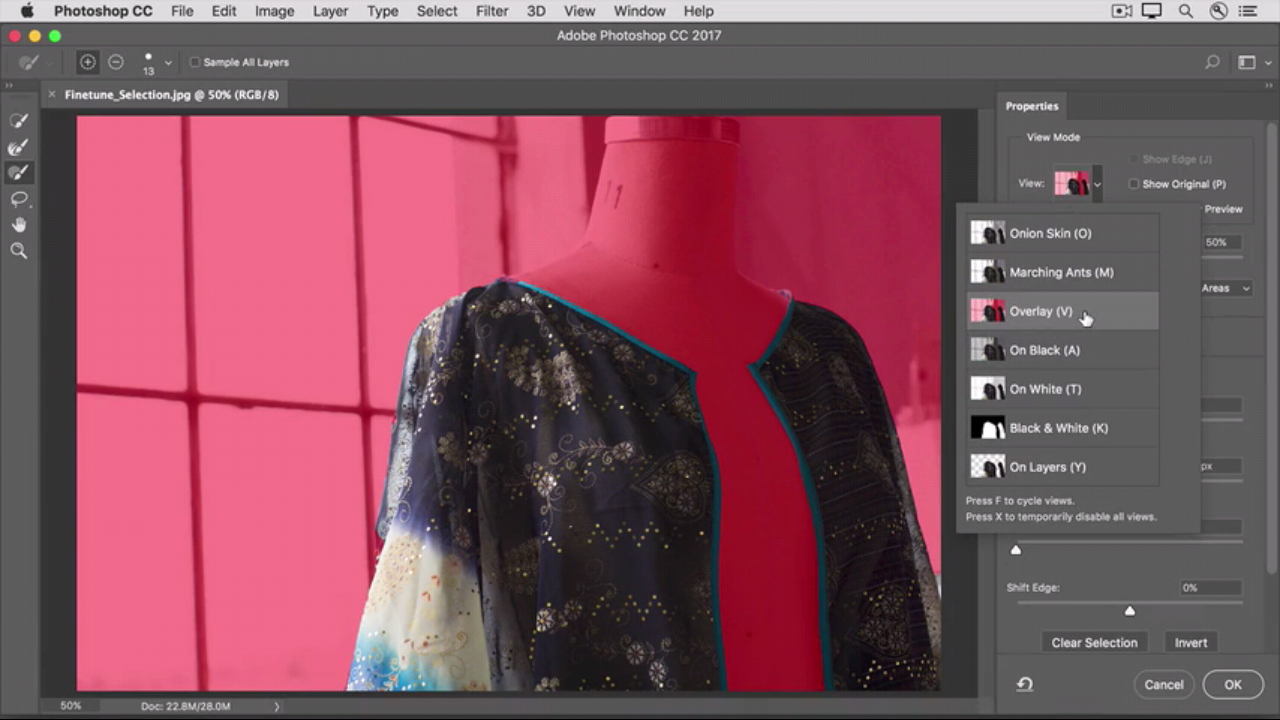Click the Shift Edge percentage field
The width and height of the screenshot is (1280, 720).
[1209, 588]
